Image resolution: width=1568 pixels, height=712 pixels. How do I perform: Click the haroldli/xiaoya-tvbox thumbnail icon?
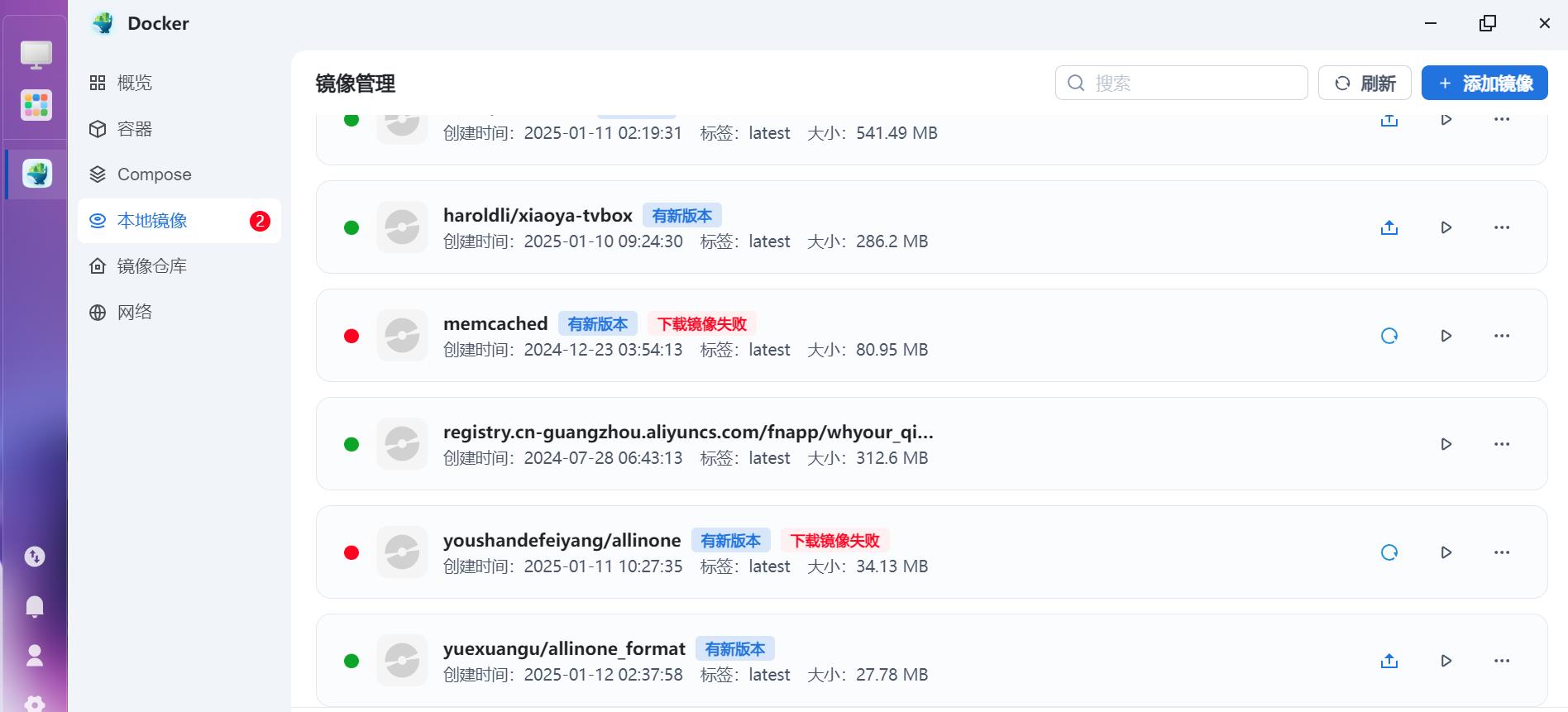402,227
